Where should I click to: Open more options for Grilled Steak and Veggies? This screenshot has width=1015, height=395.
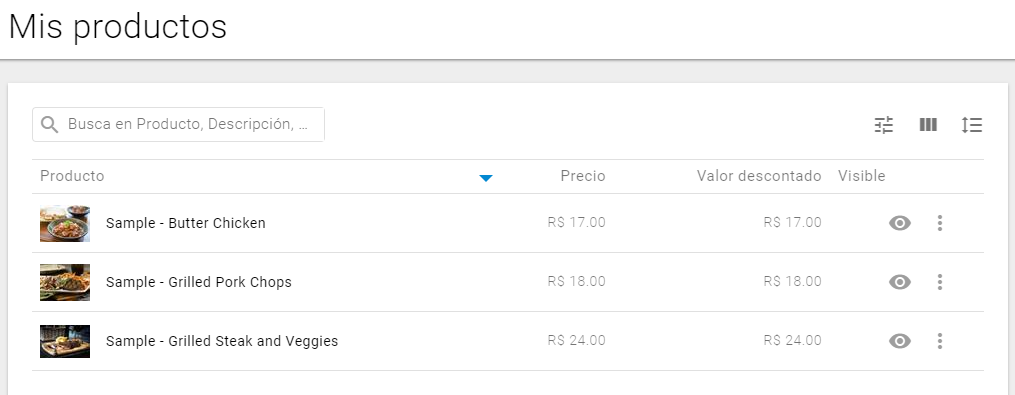click(940, 341)
